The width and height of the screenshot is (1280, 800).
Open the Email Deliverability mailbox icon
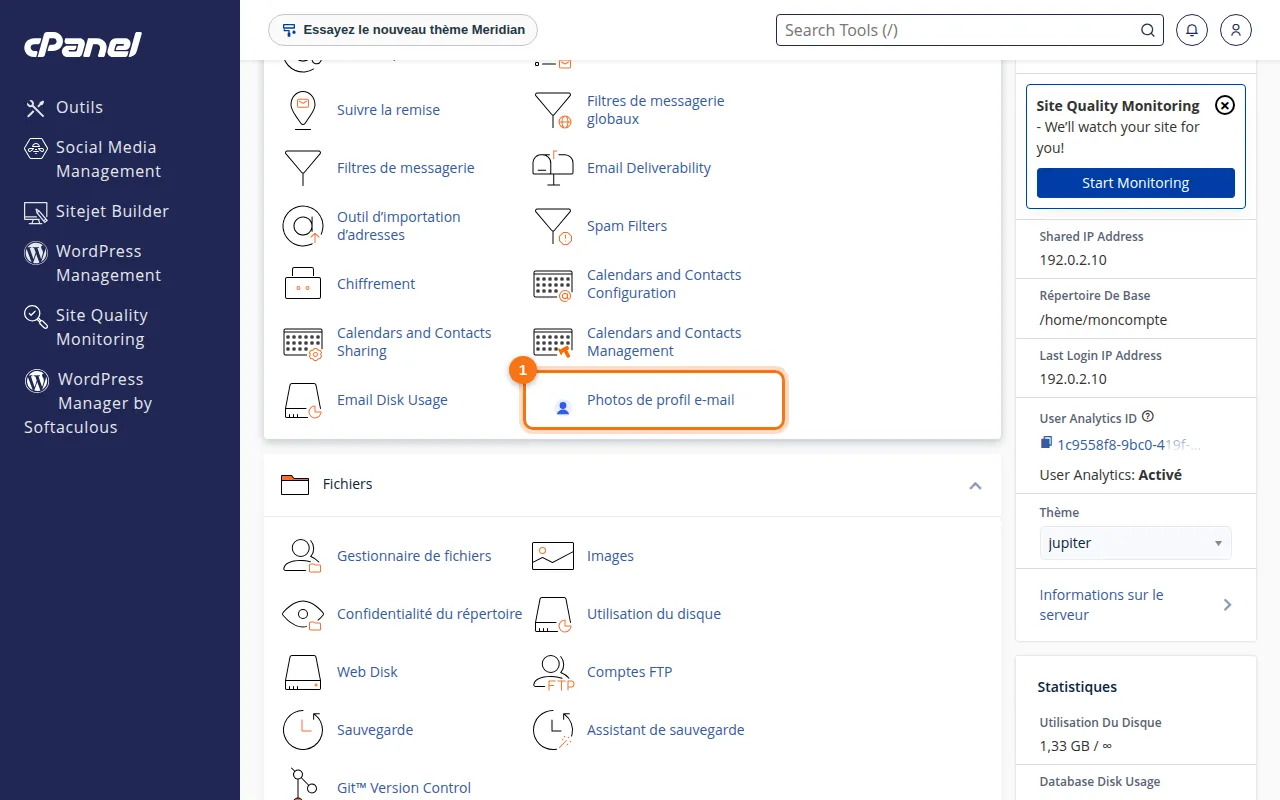coord(553,168)
